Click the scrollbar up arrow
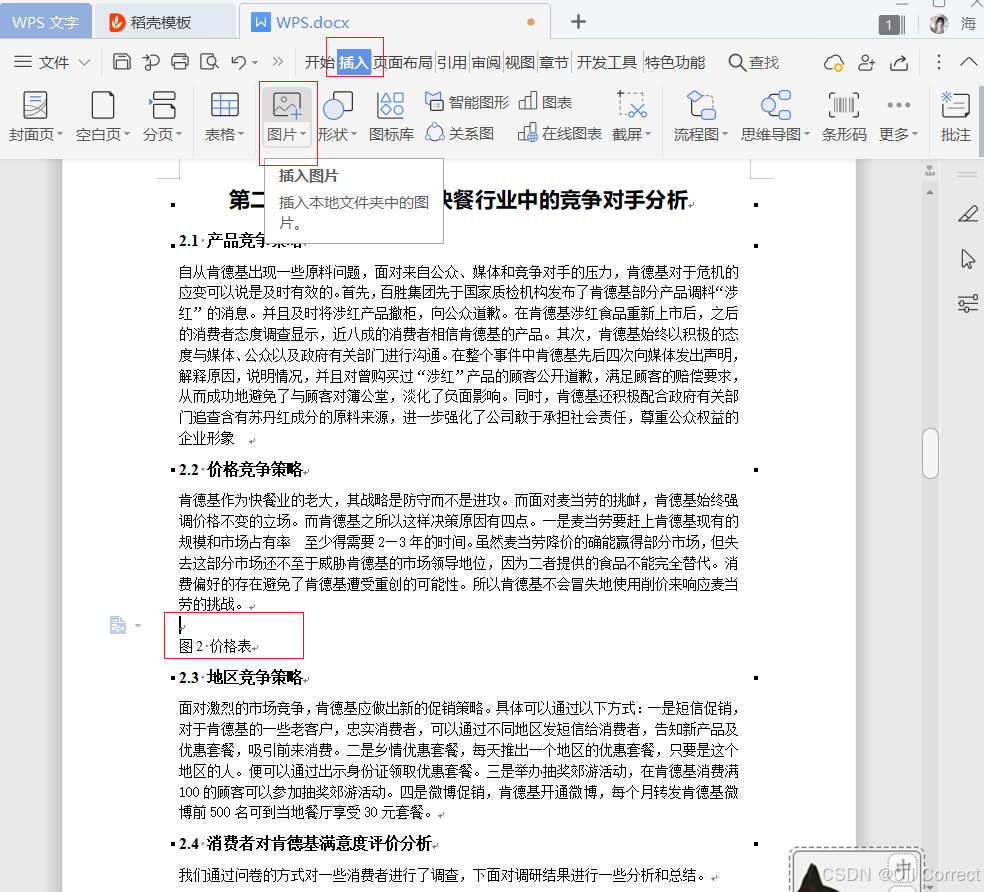This screenshot has height=892, width=984. point(930,191)
